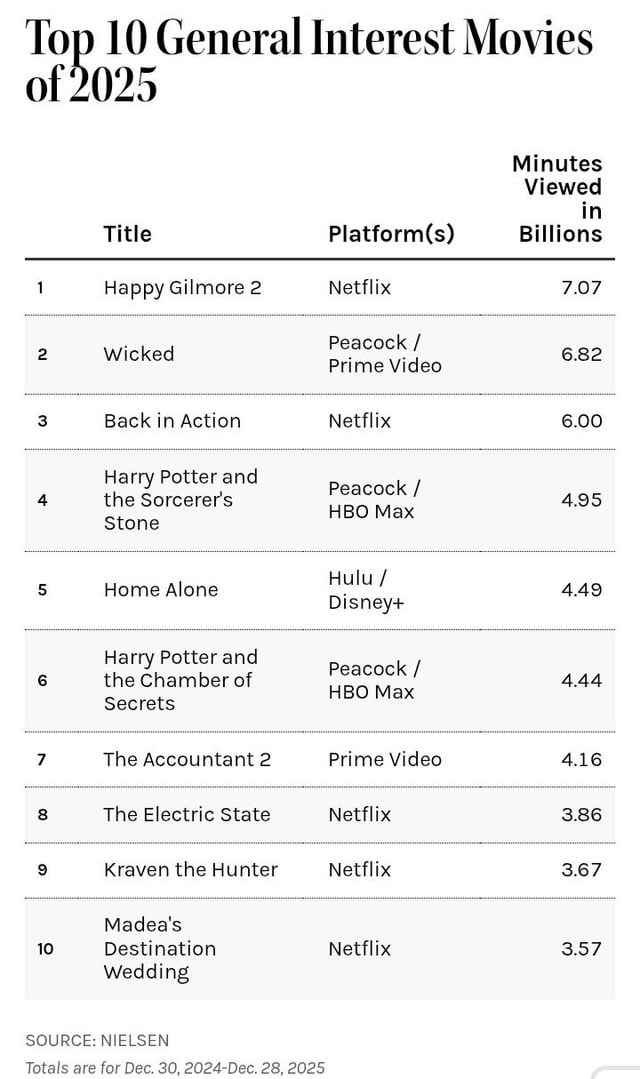Click the totals date range footnote

[x=175, y=1068]
